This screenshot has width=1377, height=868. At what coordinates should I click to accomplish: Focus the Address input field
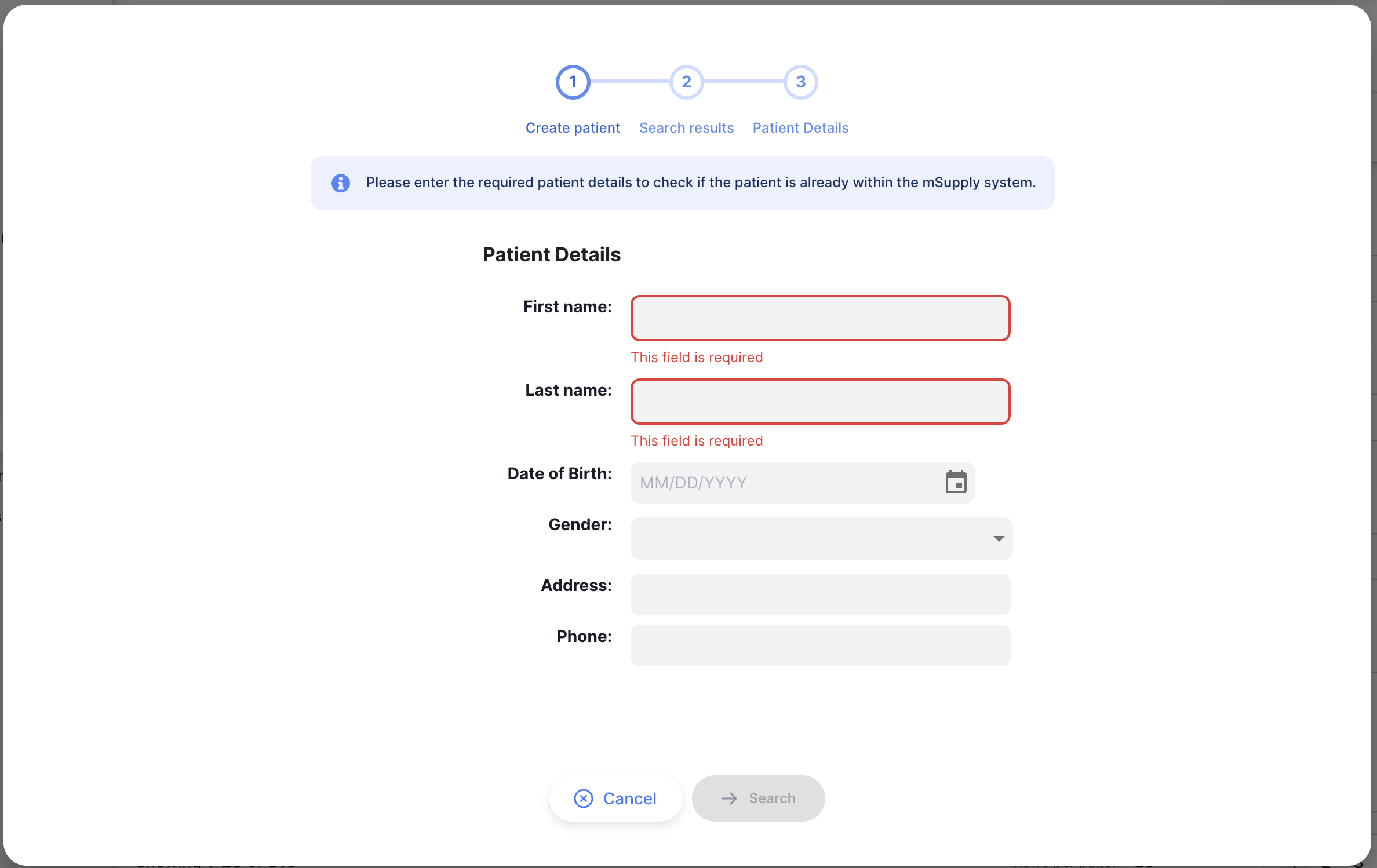(820, 595)
